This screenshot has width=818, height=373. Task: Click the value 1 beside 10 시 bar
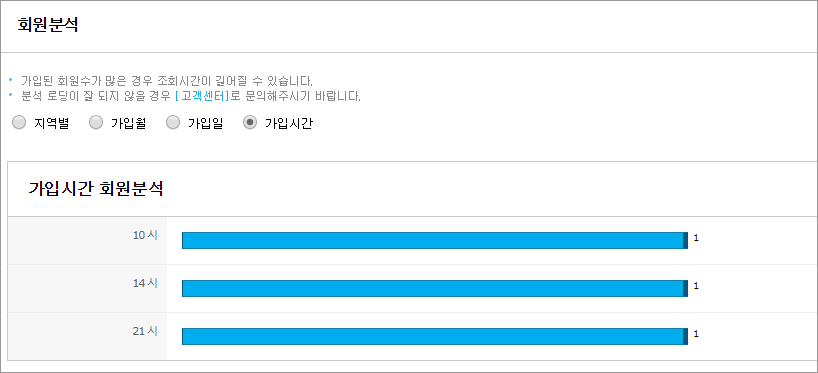696,238
